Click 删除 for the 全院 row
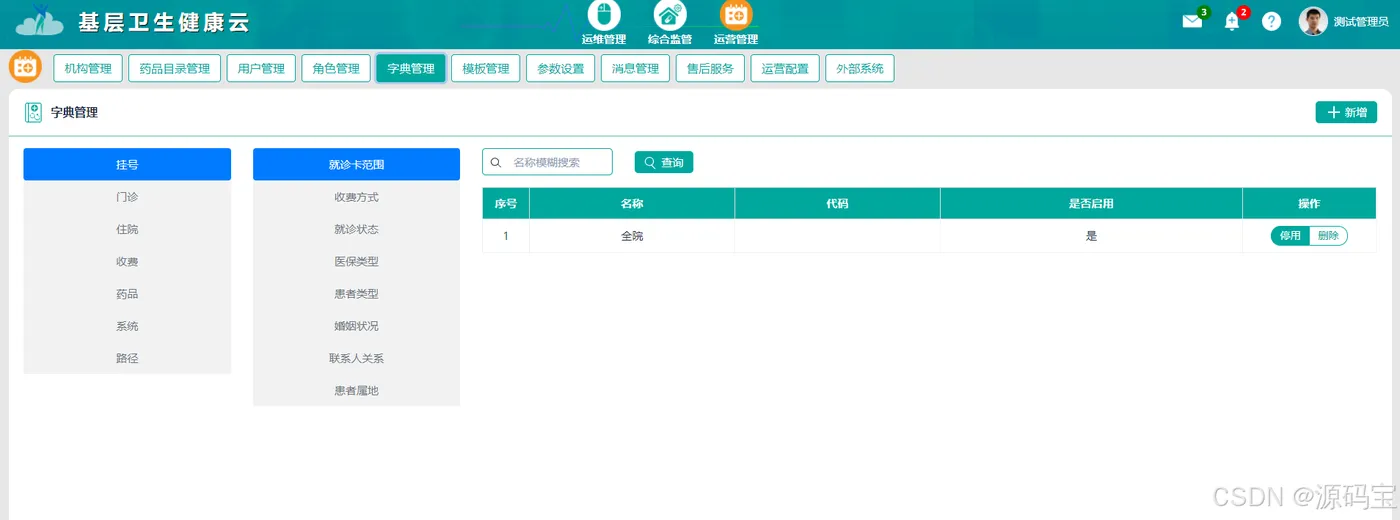The image size is (1400, 520). [x=1328, y=236]
